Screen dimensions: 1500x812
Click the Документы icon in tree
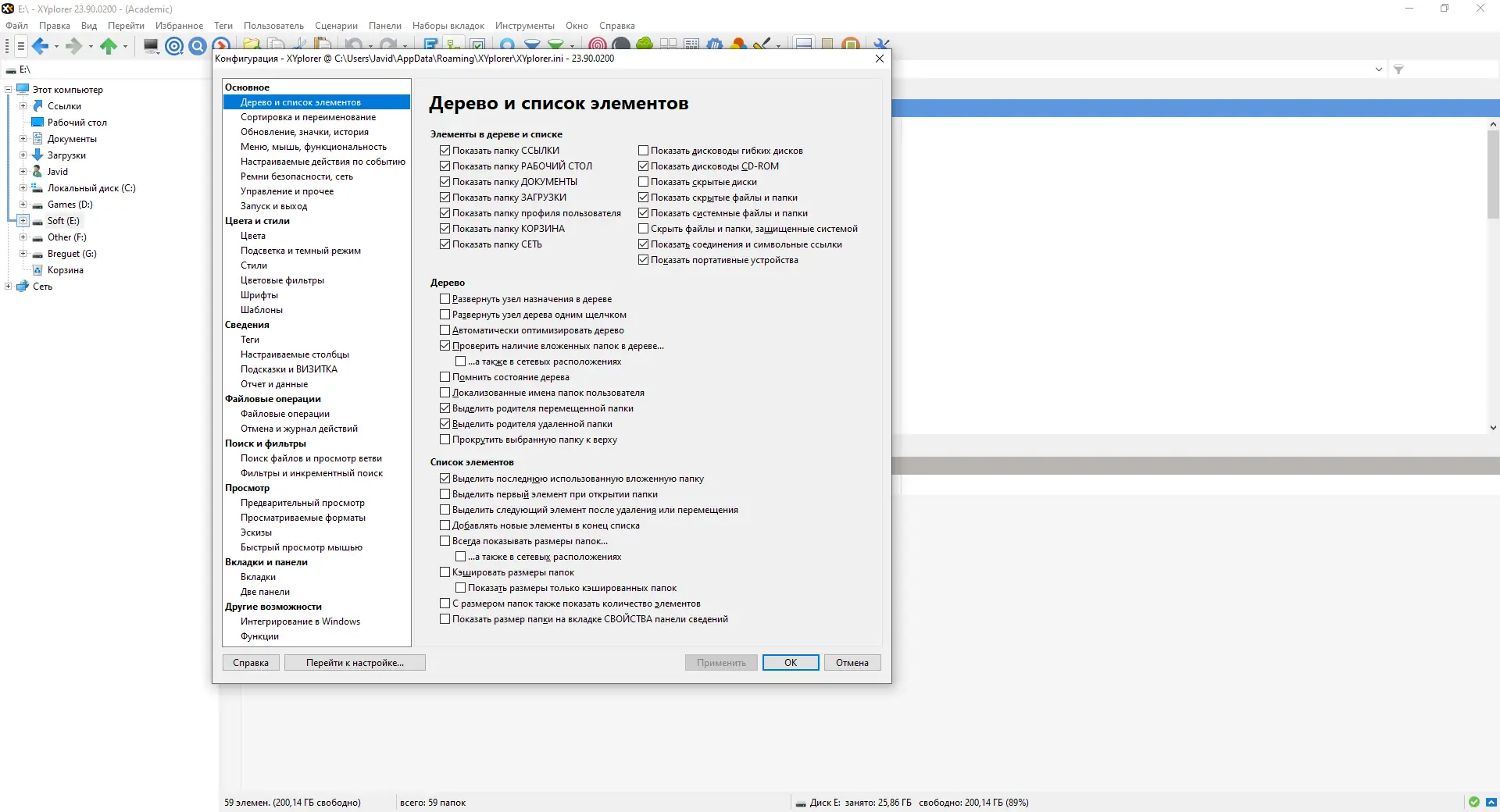point(37,138)
